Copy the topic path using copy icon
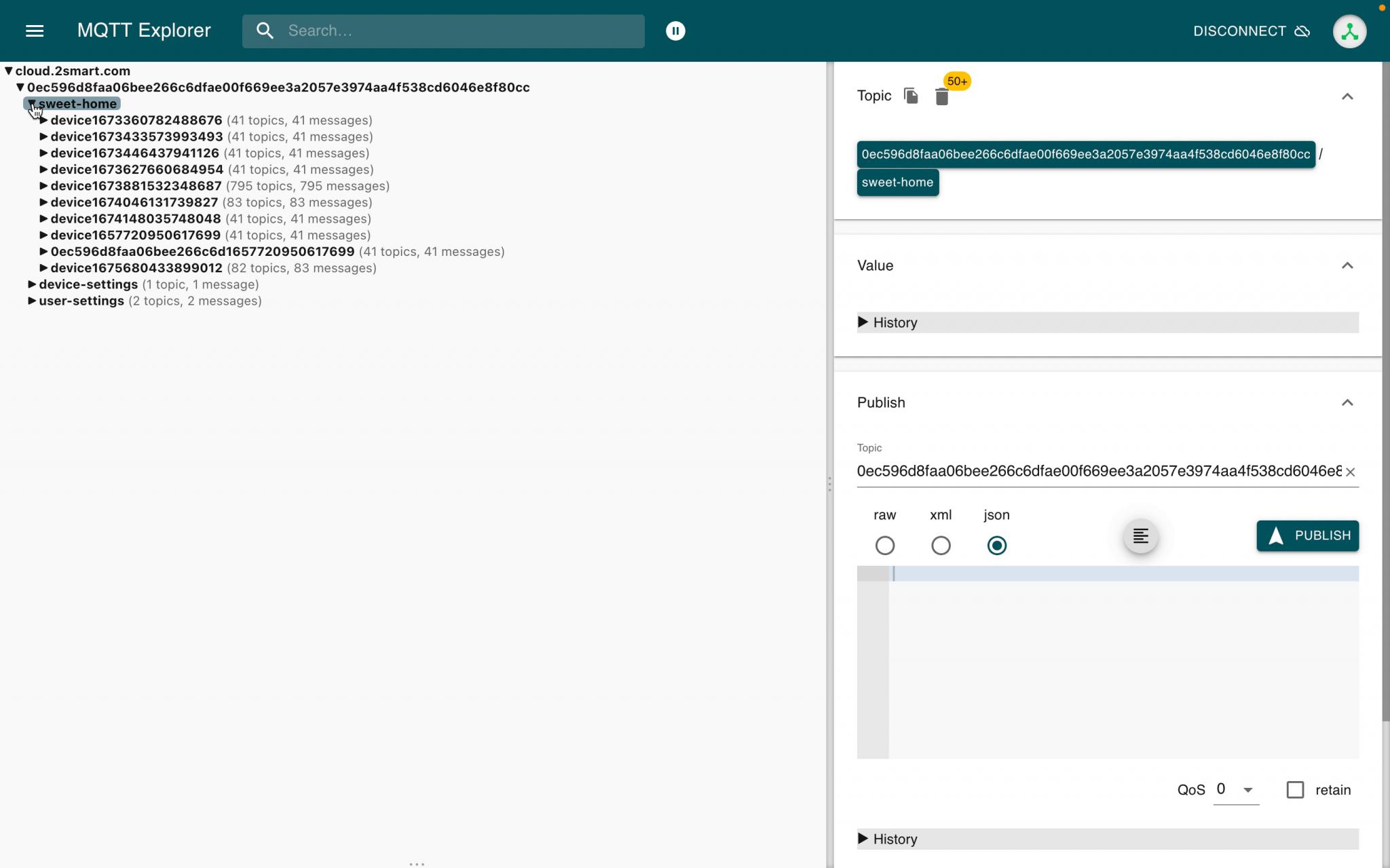Viewport: 1390px width, 868px height. pos(909,96)
